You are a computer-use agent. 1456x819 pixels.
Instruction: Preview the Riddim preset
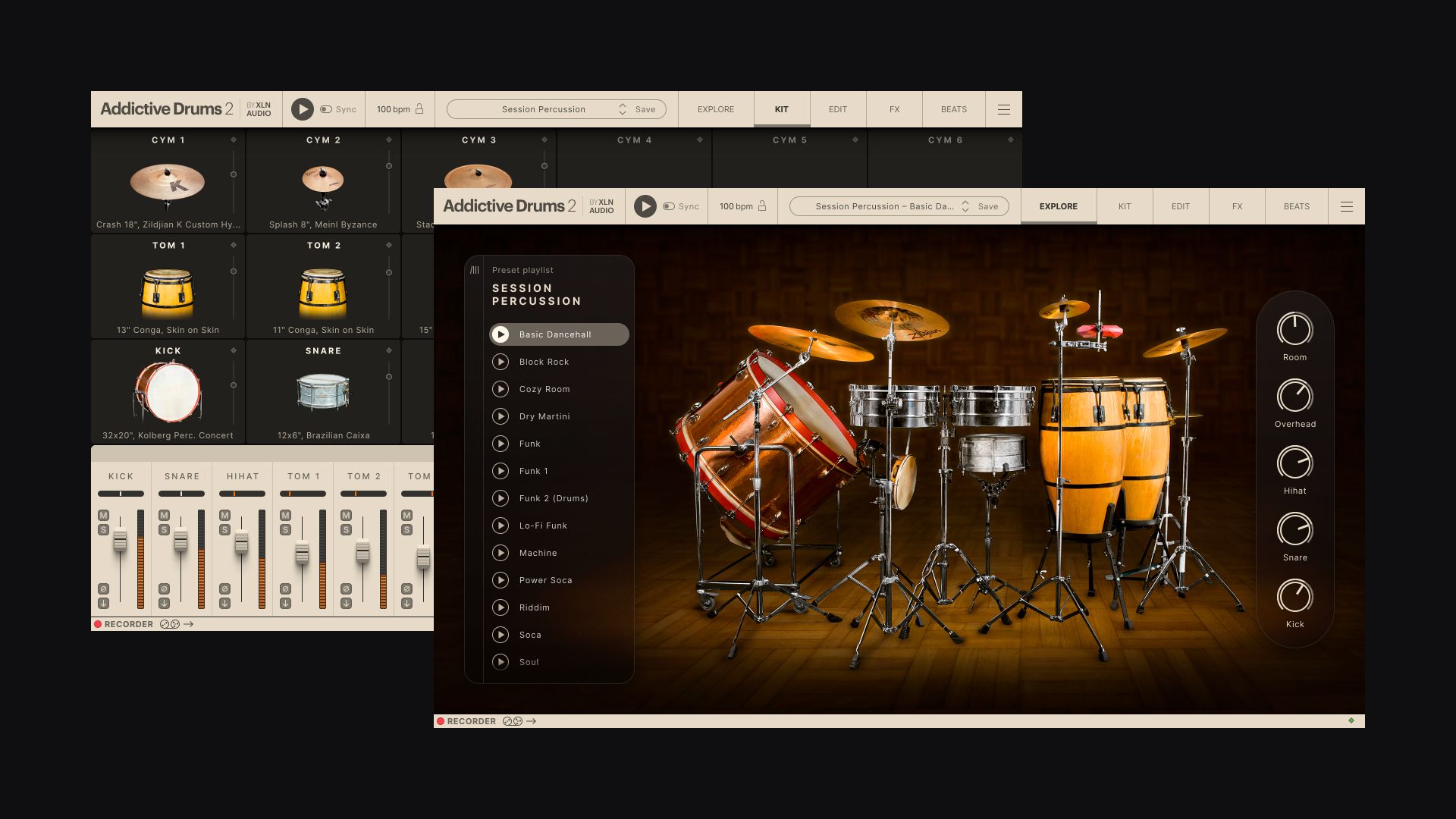(x=500, y=607)
